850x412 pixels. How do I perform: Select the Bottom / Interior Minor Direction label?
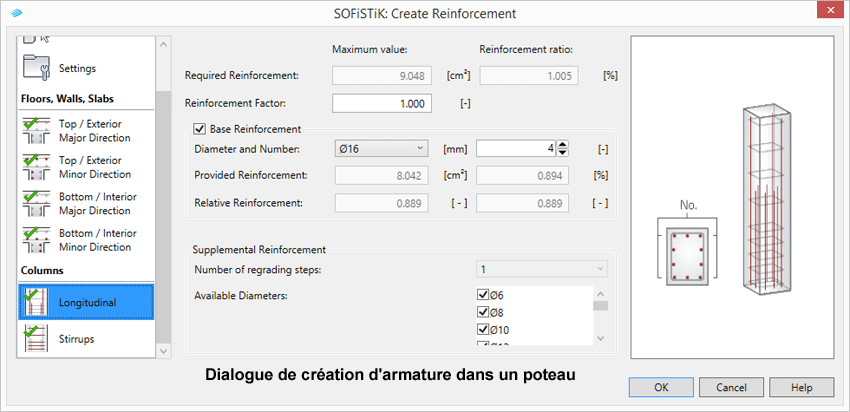pos(98,240)
